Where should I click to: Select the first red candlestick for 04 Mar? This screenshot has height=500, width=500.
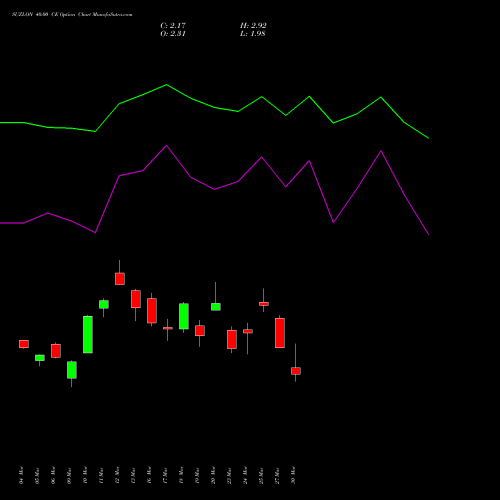(24, 344)
